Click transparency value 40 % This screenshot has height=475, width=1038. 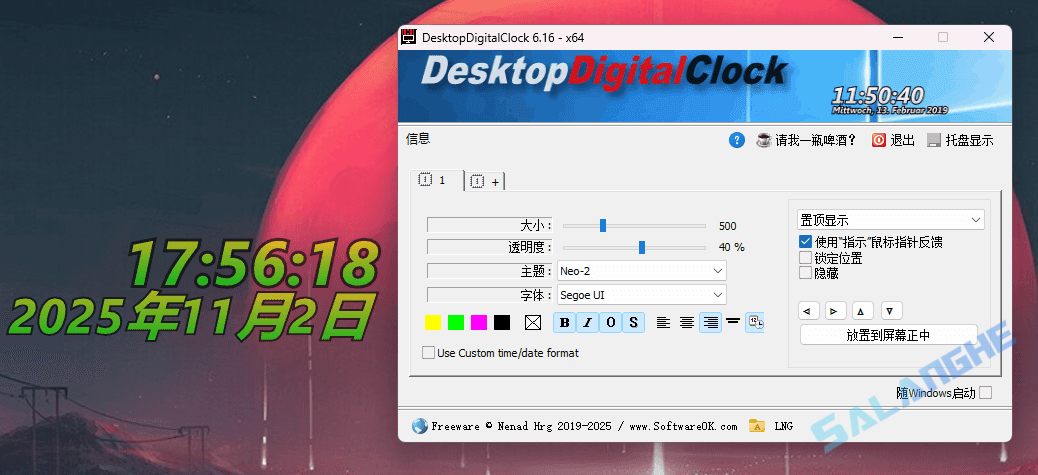731,247
